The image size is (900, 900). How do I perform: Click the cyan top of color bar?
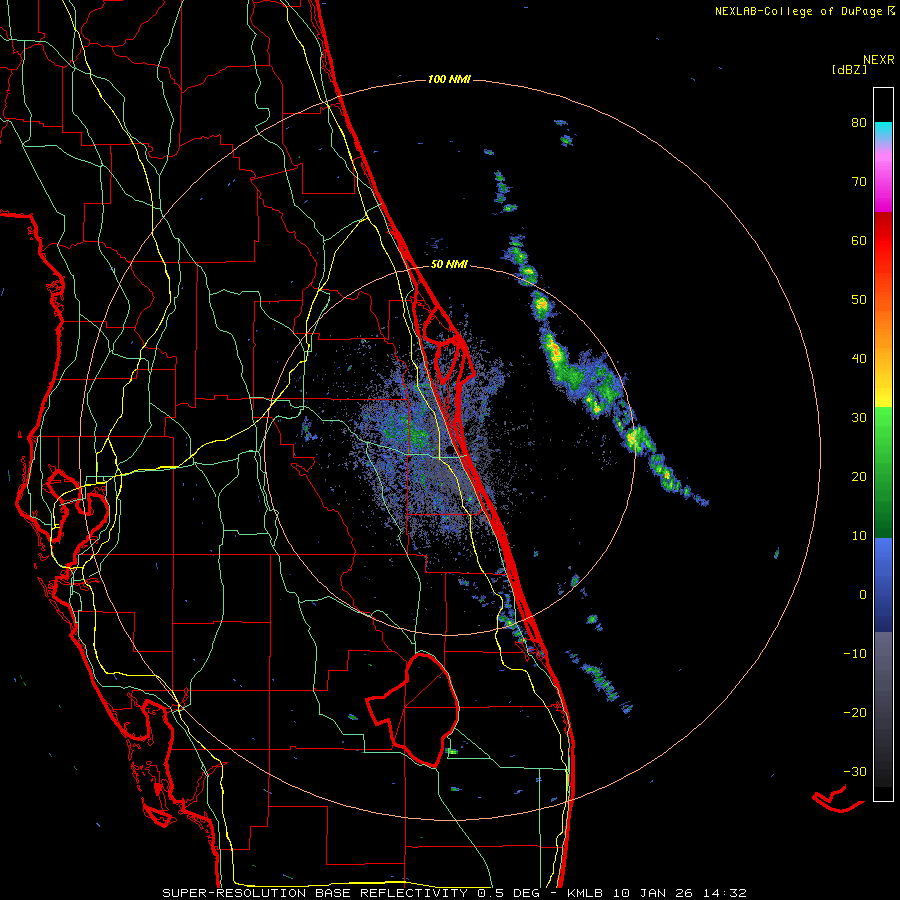(x=883, y=131)
